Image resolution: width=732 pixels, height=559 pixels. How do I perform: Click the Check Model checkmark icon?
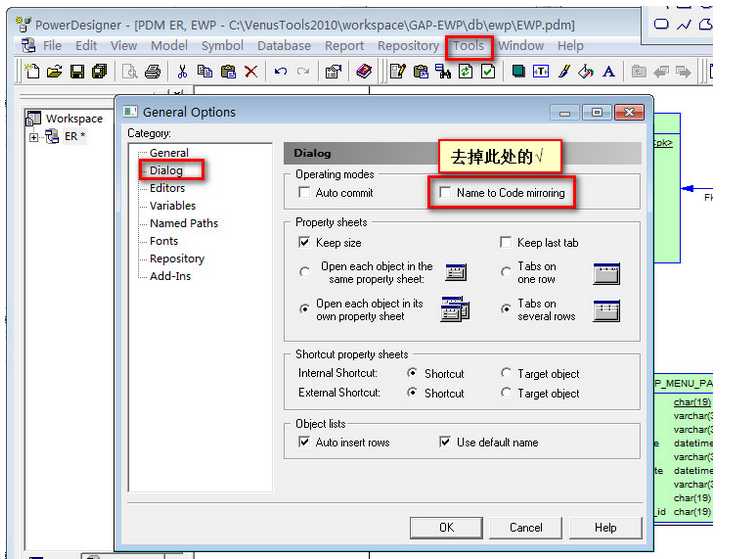click(x=488, y=71)
